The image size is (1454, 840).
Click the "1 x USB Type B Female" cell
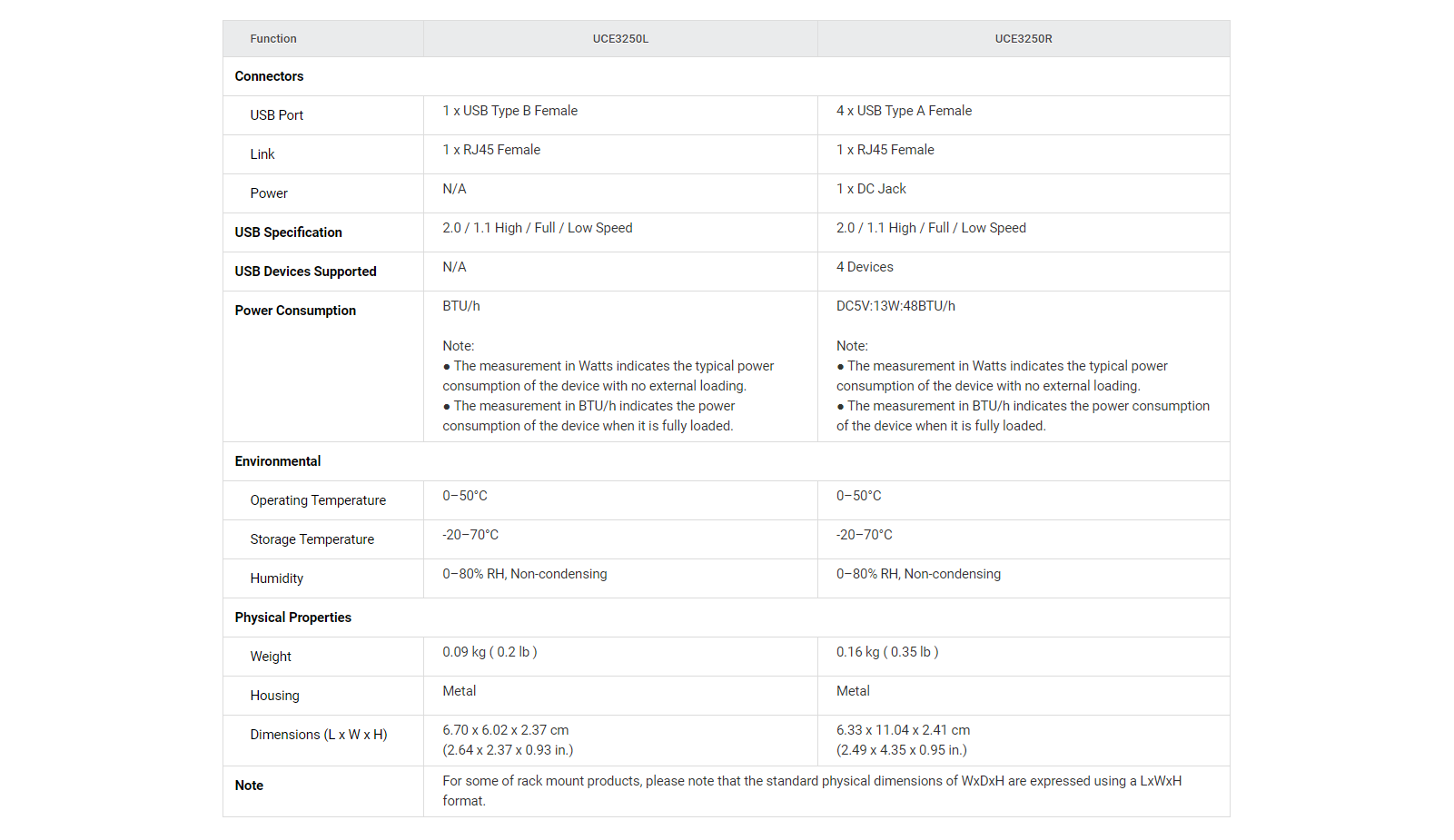click(x=509, y=111)
